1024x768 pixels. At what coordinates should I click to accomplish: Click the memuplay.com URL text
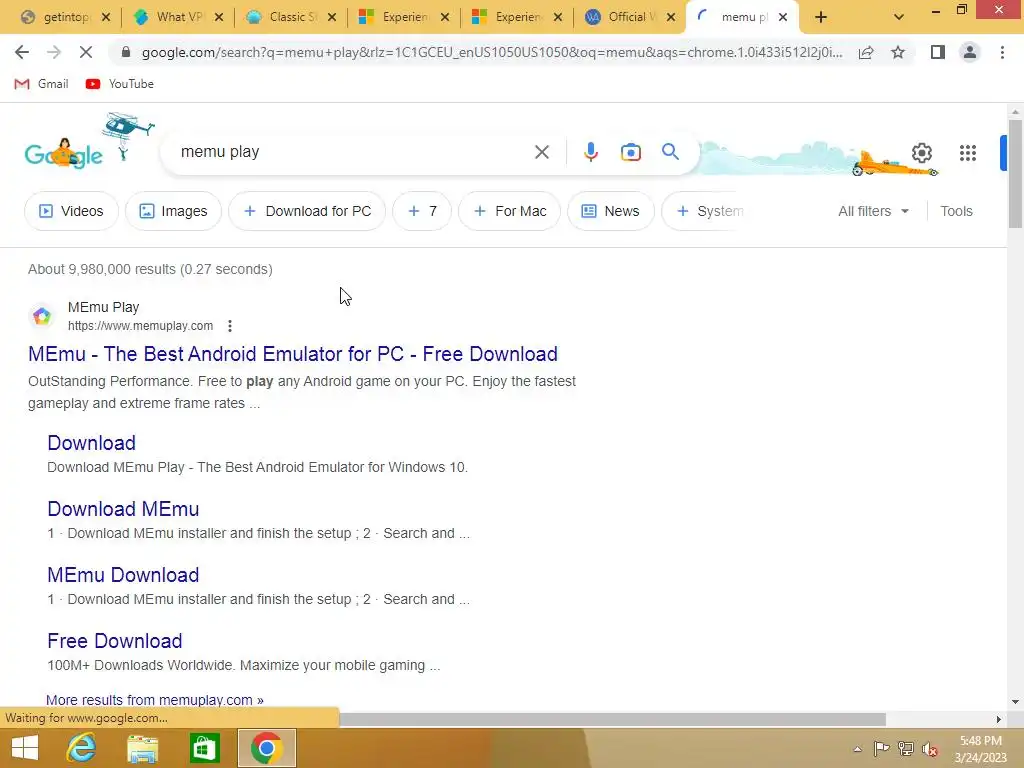coord(140,325)
